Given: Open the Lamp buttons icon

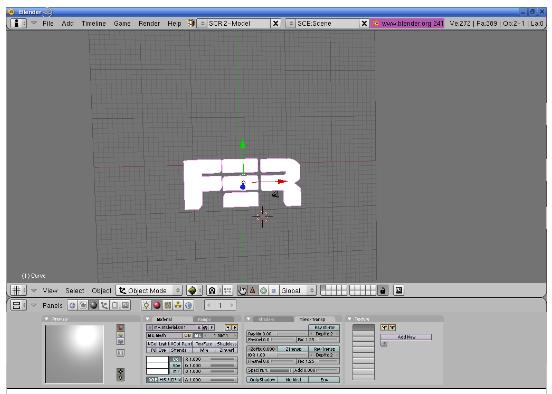Looking at the screenshot, I should pyautogui.click(x=146, y=305).
